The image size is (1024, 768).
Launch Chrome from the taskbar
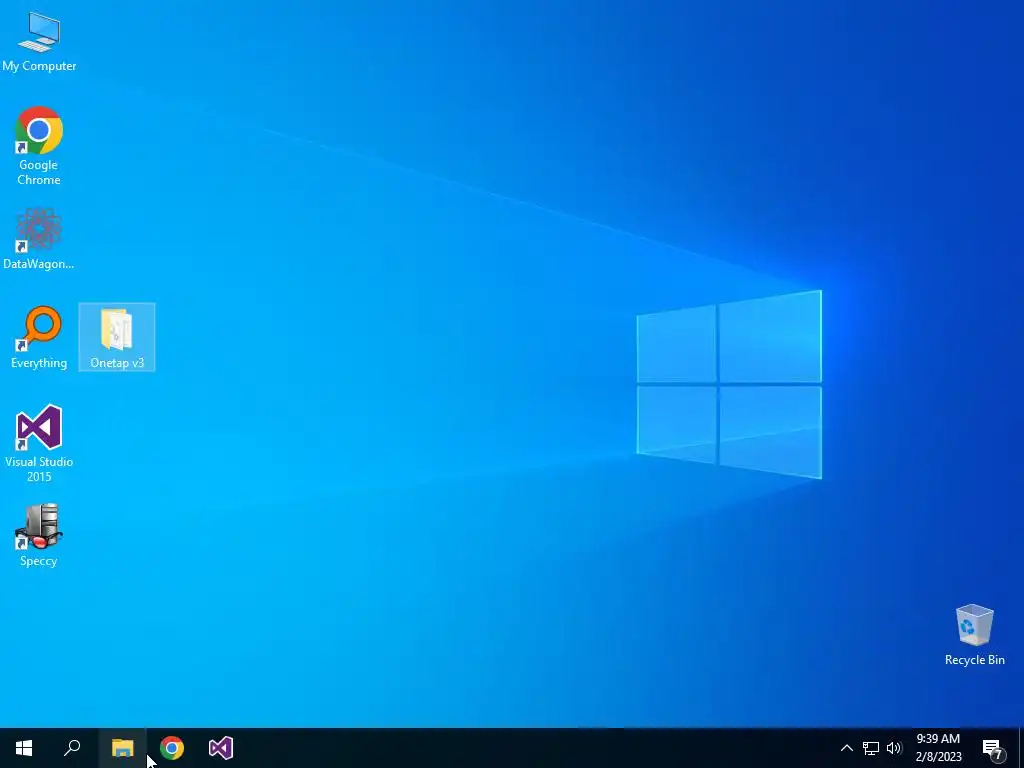[x=172, y=748]
